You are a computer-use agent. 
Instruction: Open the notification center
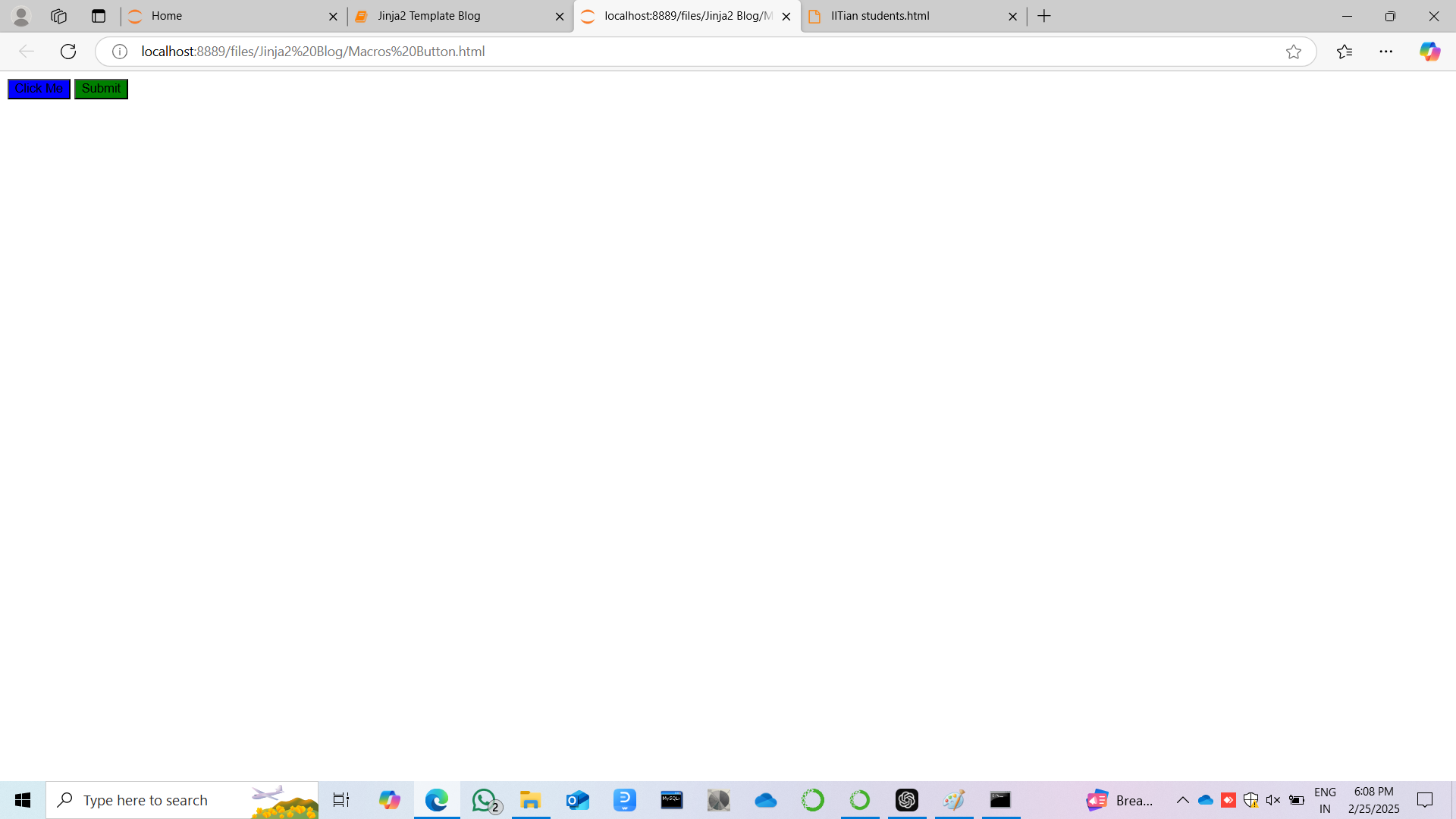tap(1425, 800)
